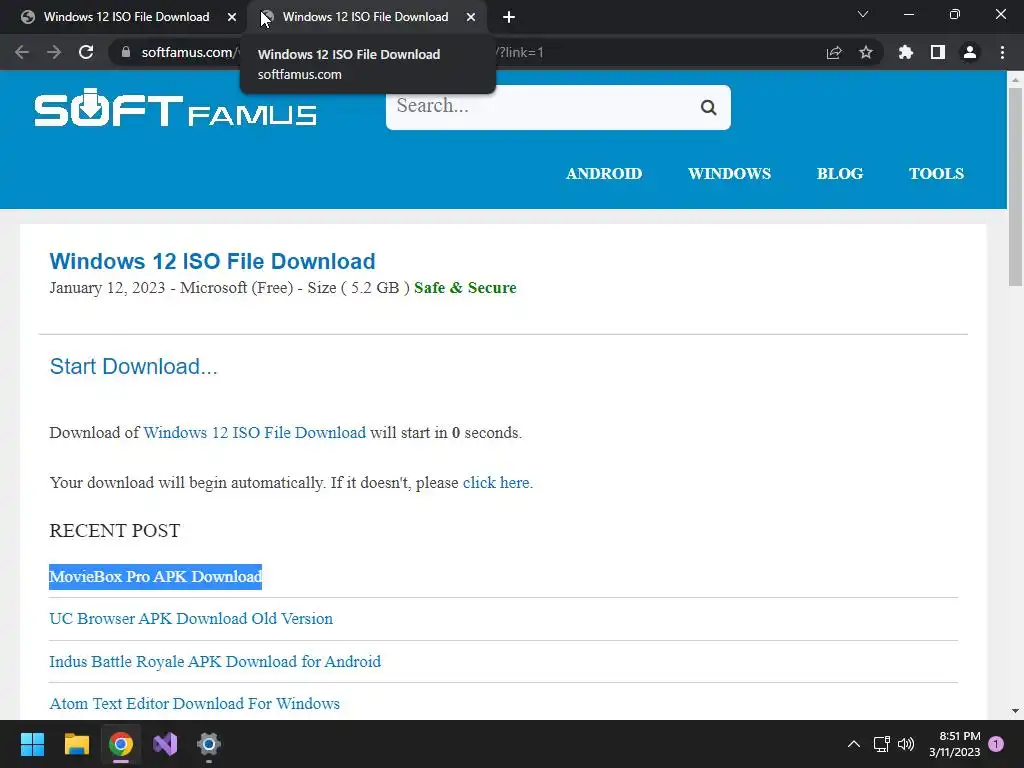The height and width of the screenshot is (768, 1024).
Task: Reload the current page
Action: point(86,52)
